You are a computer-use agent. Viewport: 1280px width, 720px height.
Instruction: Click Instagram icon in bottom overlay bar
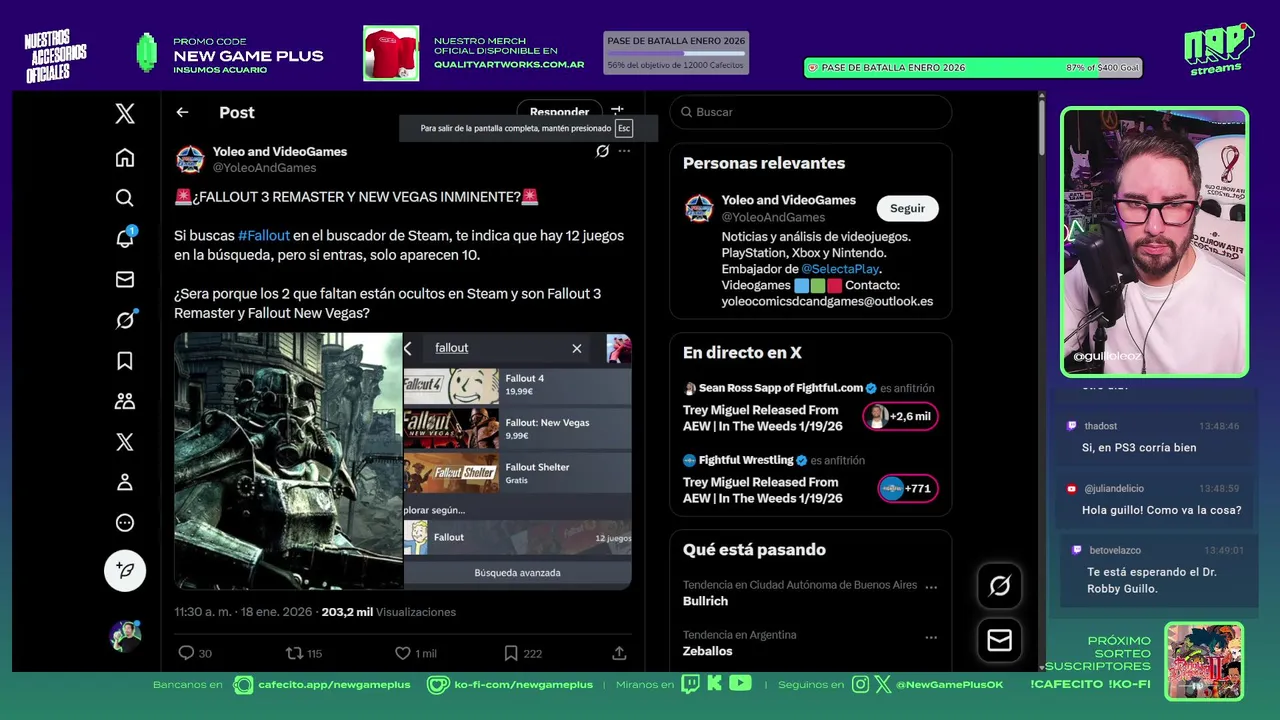[x=861, y=684]
